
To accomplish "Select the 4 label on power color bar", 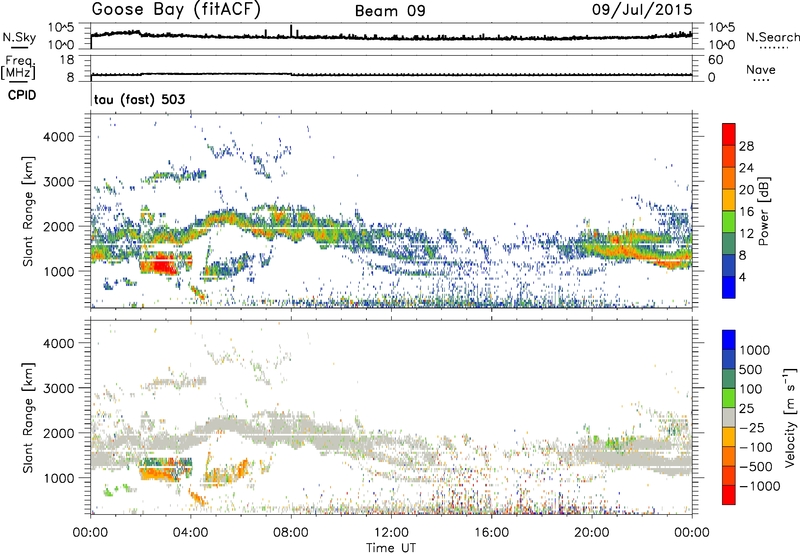I will coord(742,278).
